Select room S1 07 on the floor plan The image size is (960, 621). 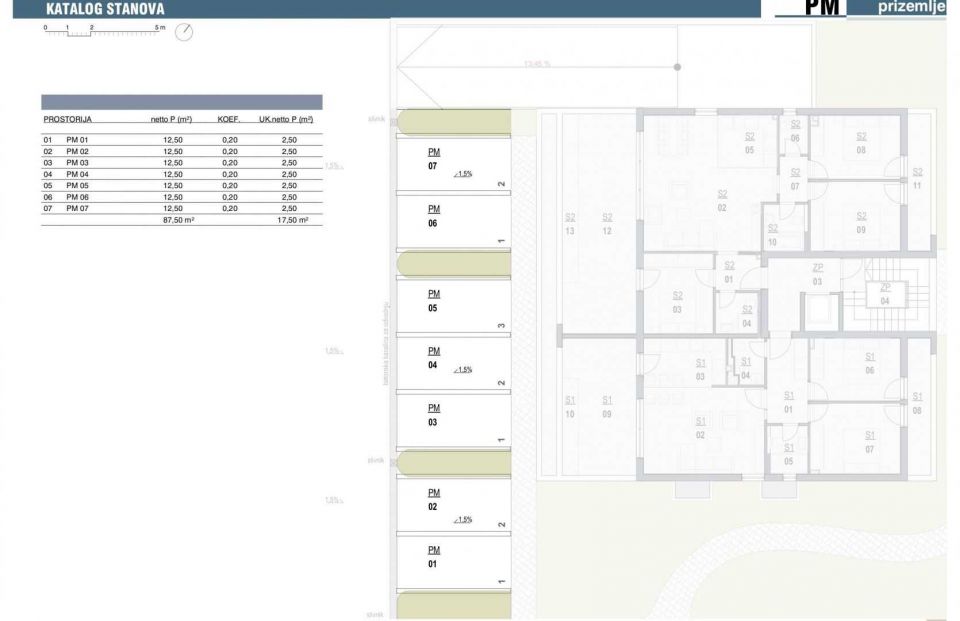click(x=870, y=441)
